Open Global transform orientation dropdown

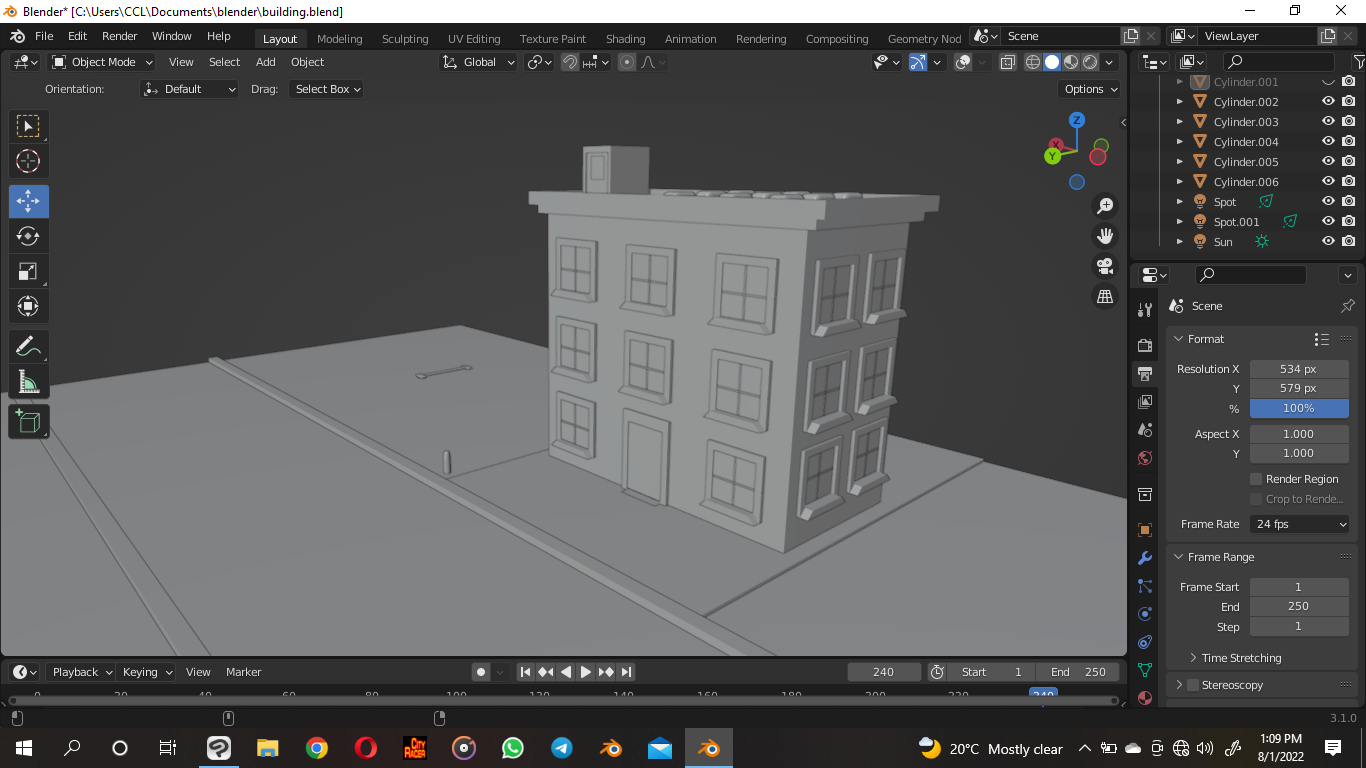[x=479, y=62]
